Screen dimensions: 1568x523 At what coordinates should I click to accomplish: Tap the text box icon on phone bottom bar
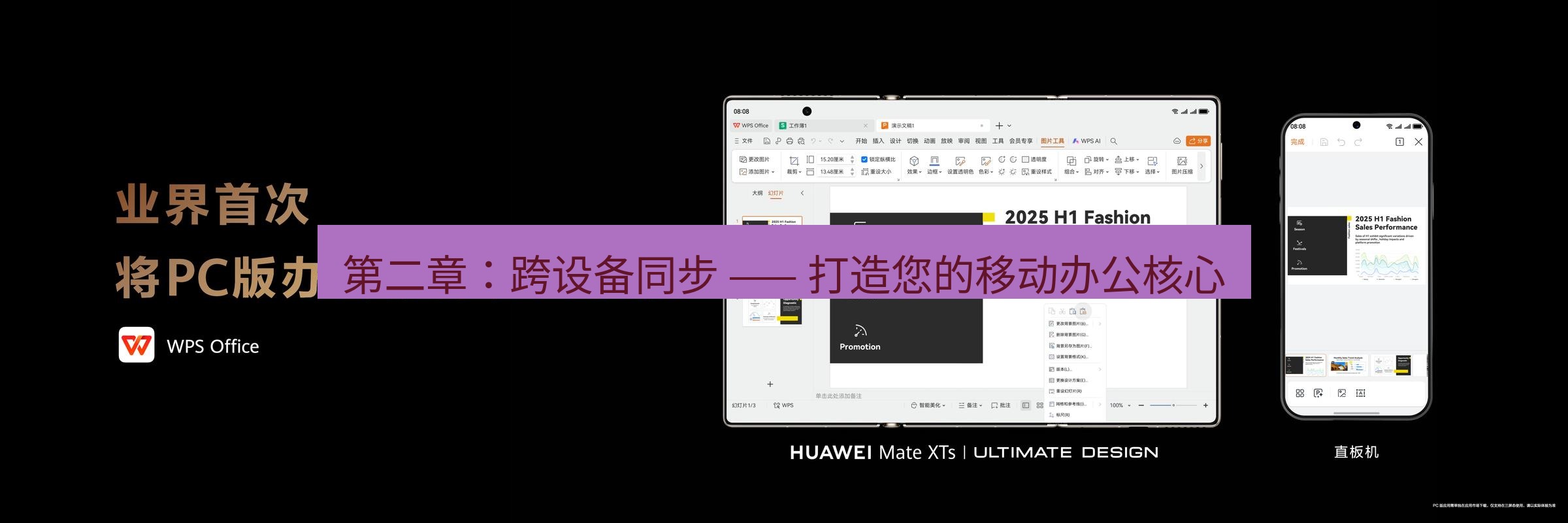(x=1360, y=393)
